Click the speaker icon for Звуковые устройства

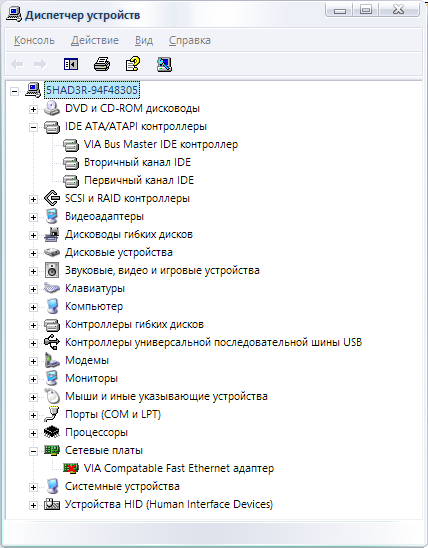point(52,270)
